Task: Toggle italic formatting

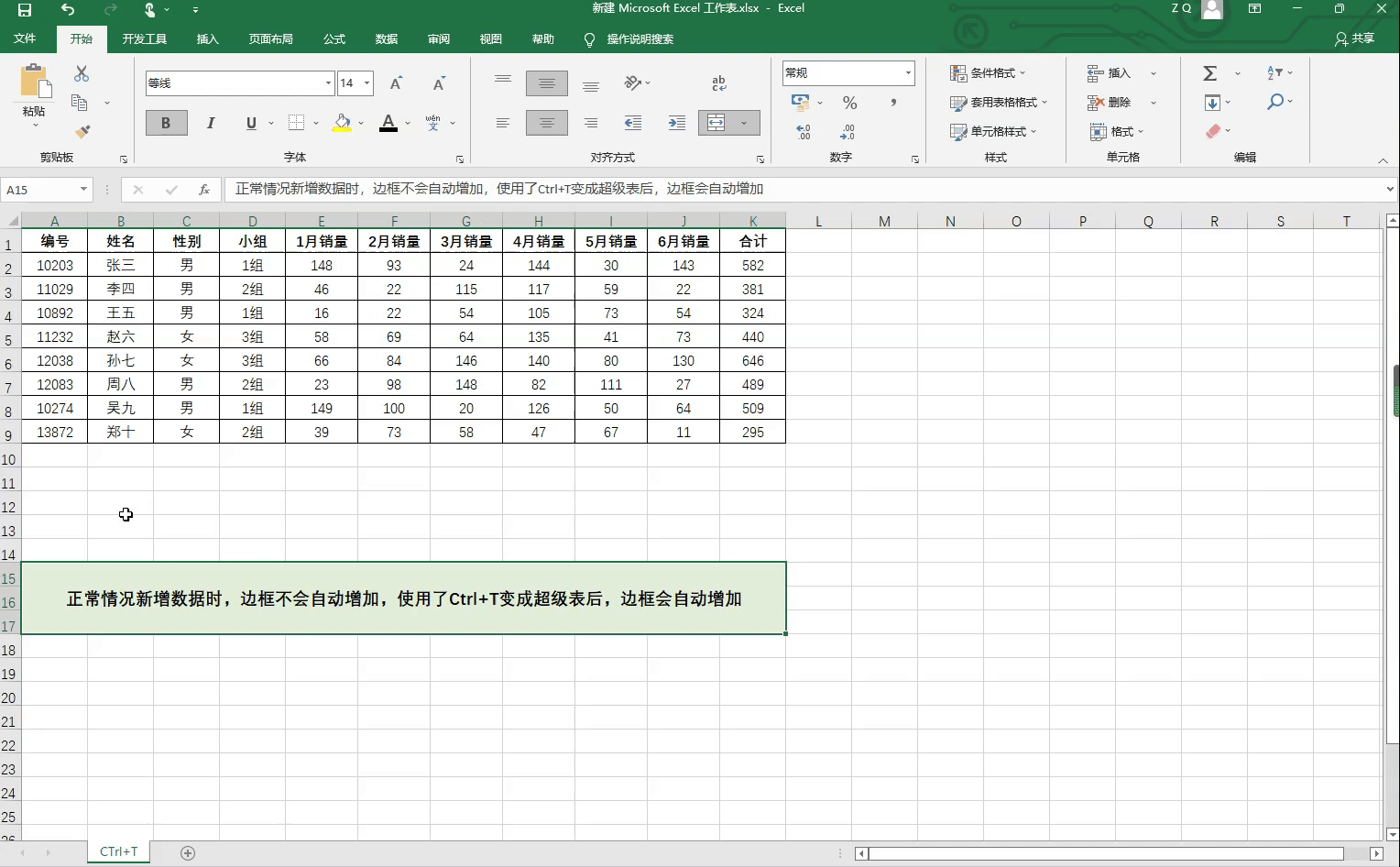Action: click(x=211, y=123)
